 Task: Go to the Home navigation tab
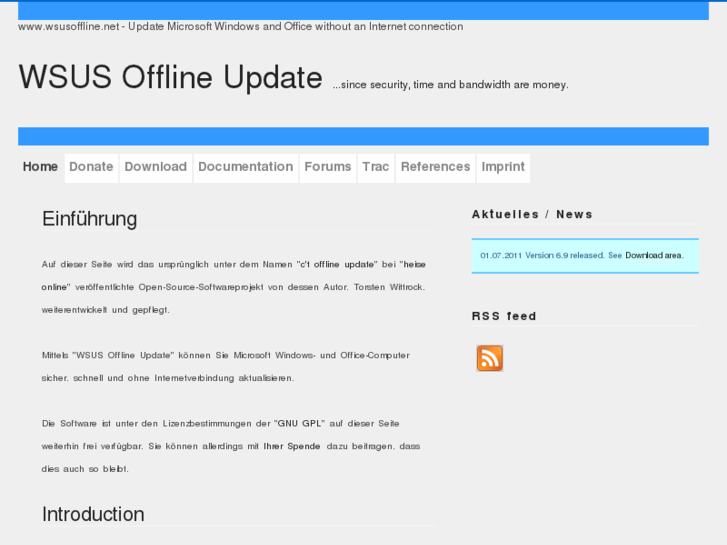(x=40, y=167)
